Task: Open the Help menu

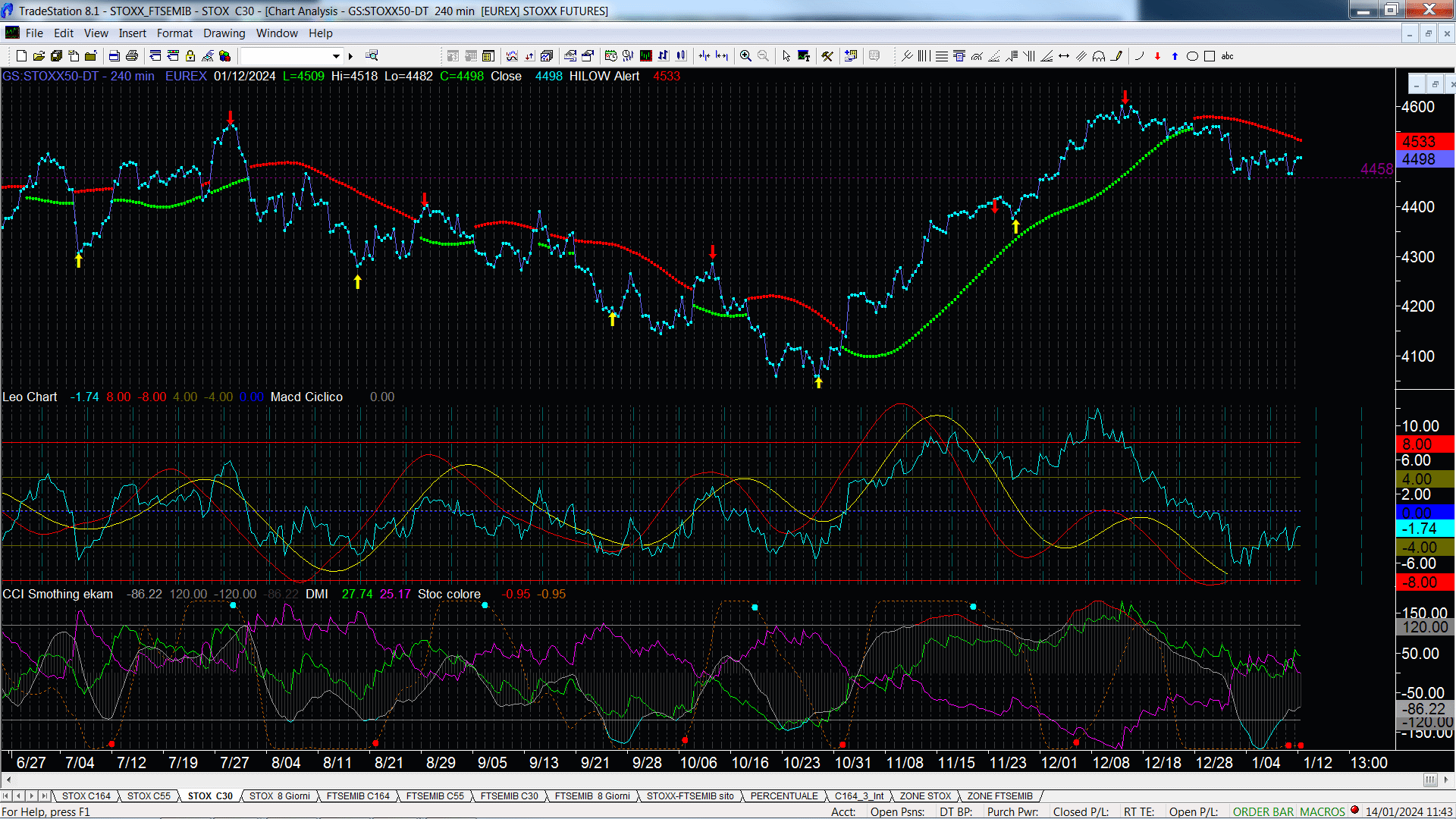Action: 321,33
